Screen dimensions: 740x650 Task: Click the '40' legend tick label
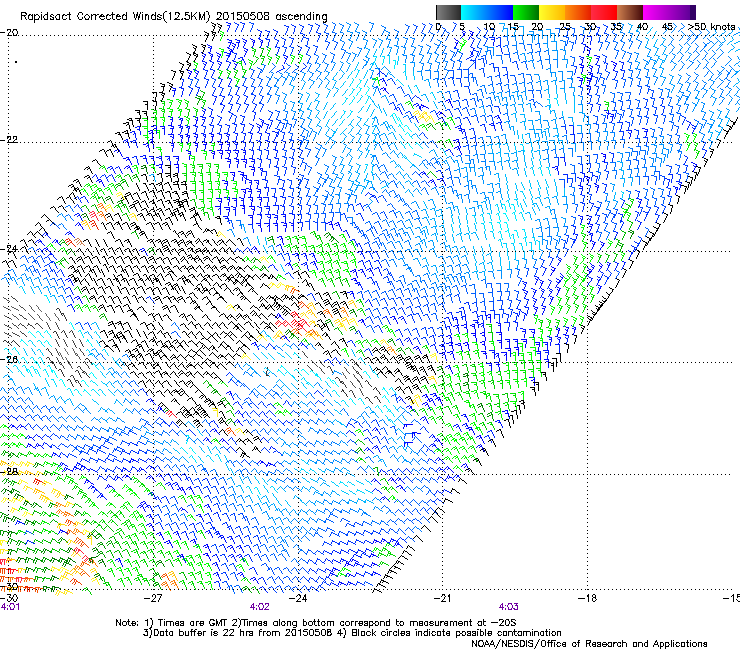[x=642, y=27]
